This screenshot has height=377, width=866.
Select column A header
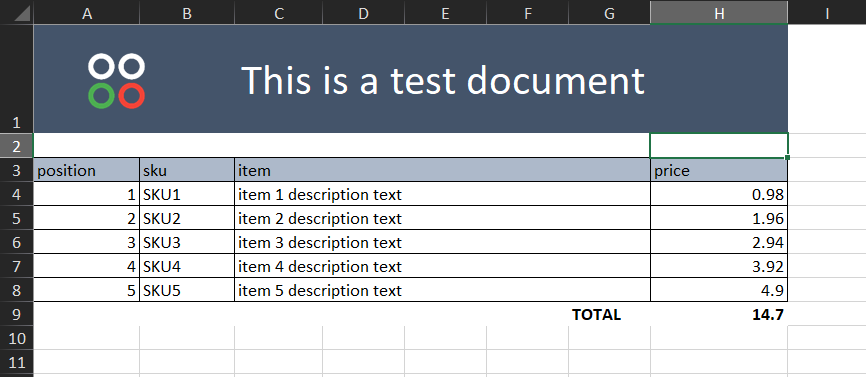(87, 12)
